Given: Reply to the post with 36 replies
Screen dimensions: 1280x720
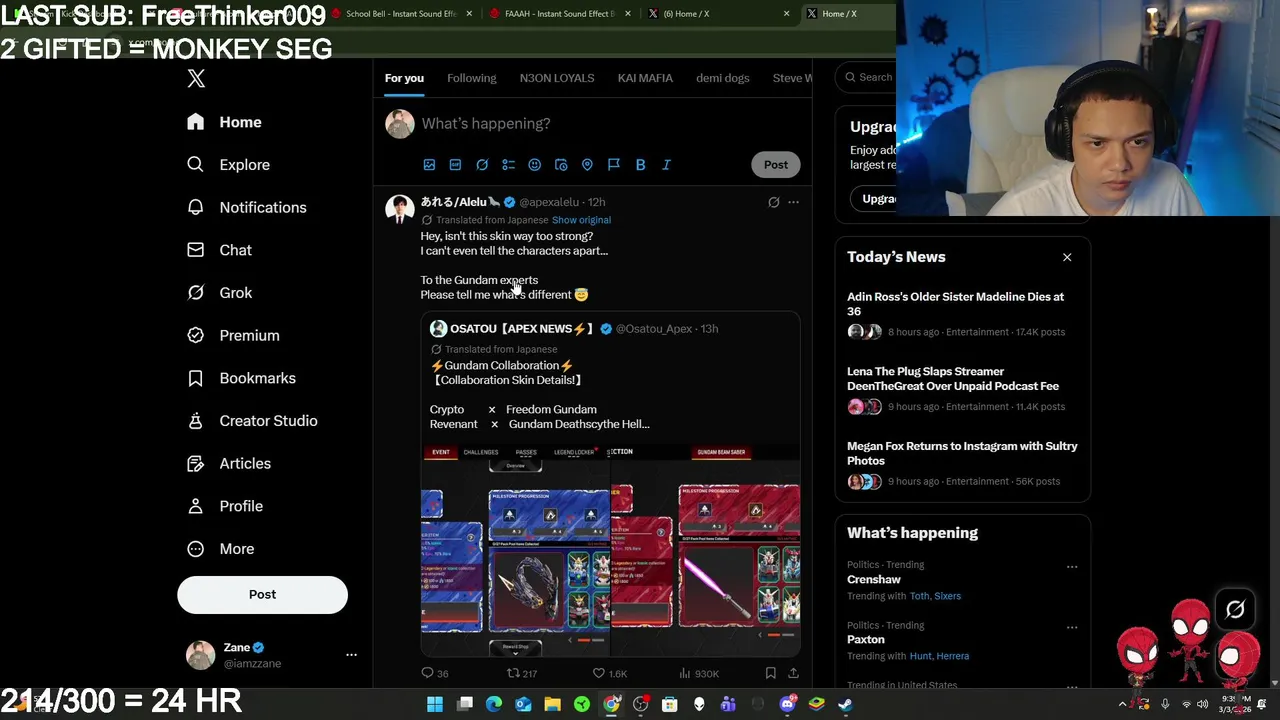Looking at the screenshot, I should 435,674.
